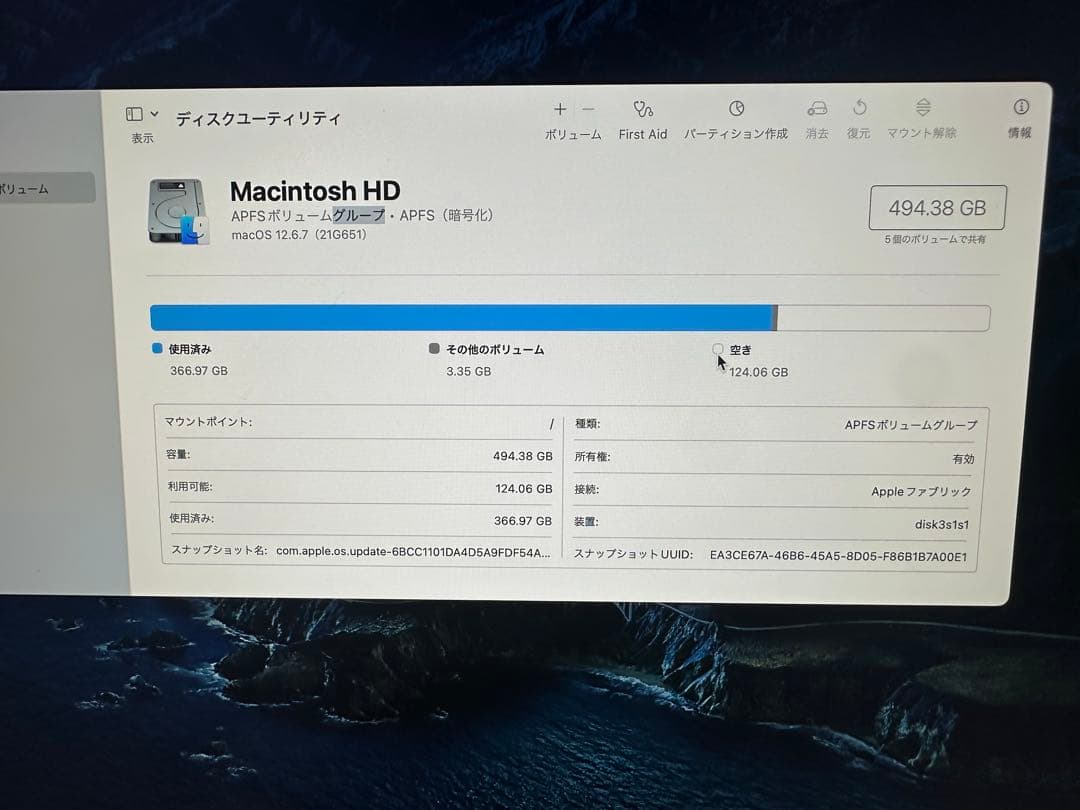Click the その他のボリューム legend marker
The image size is (1080, 810).
click(x=434, y=349)
